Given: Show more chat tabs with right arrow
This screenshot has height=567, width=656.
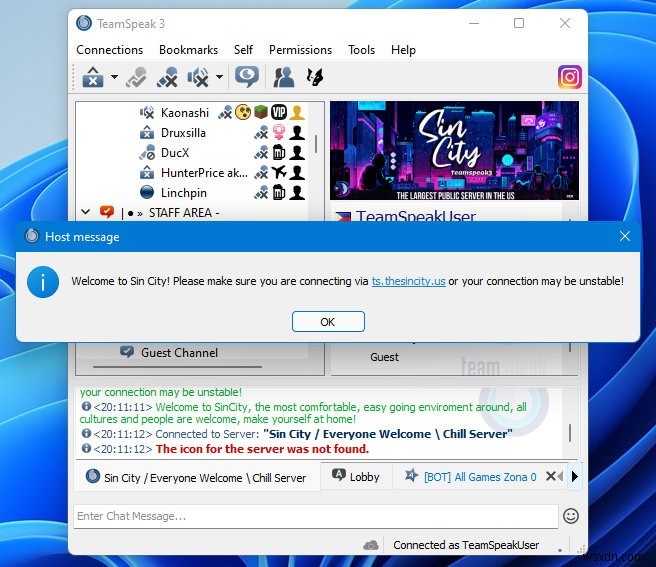Looking at the screenshot, I should coord(575,476).
